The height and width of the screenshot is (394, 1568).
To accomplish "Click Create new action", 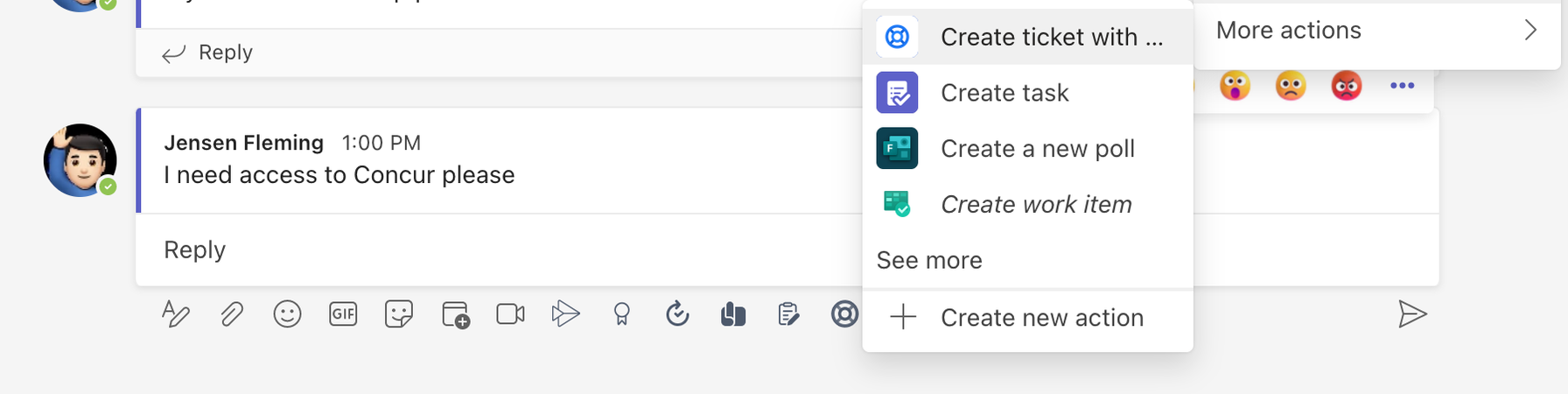I will [1041, 318].
